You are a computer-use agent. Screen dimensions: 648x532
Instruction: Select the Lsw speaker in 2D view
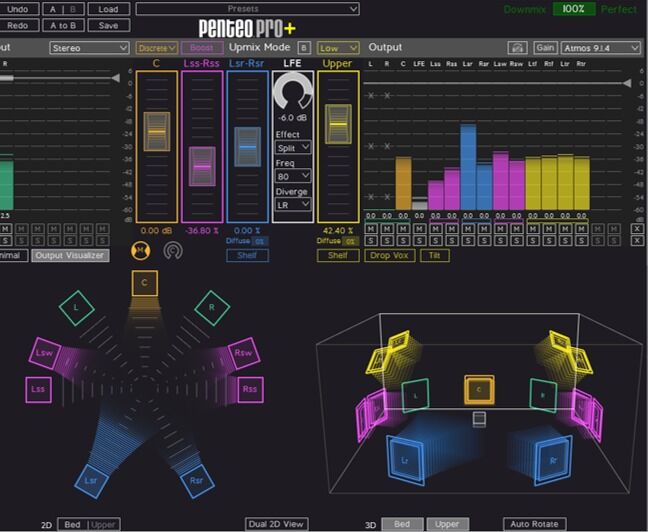pyautogui.click(x=44, y=352)
